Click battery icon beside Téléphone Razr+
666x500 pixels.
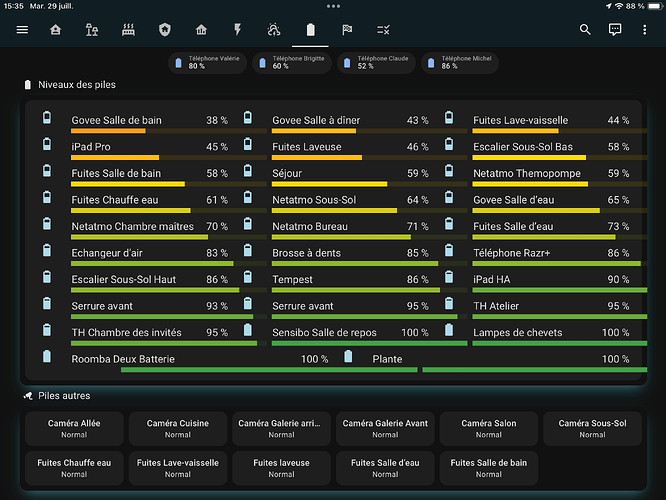(x=449, y=250)
